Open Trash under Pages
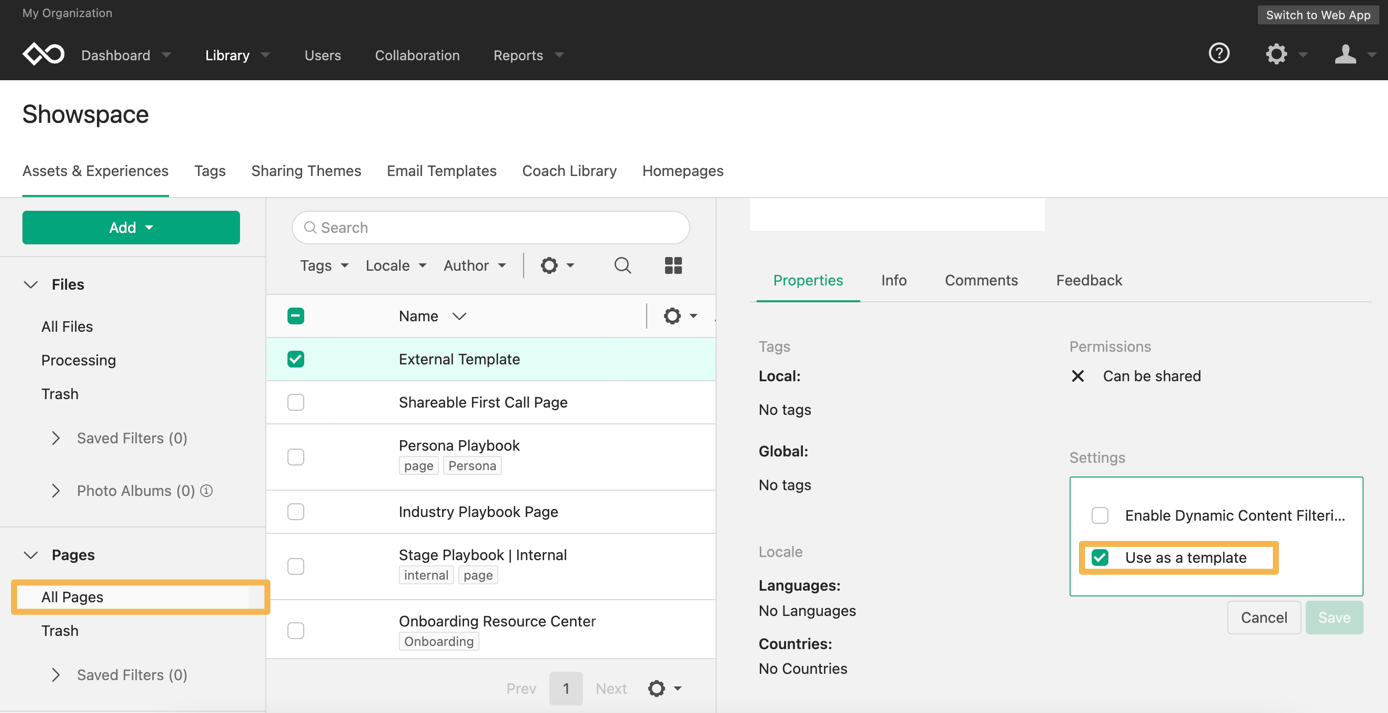 pyautogui.click(x=60, y=631)
